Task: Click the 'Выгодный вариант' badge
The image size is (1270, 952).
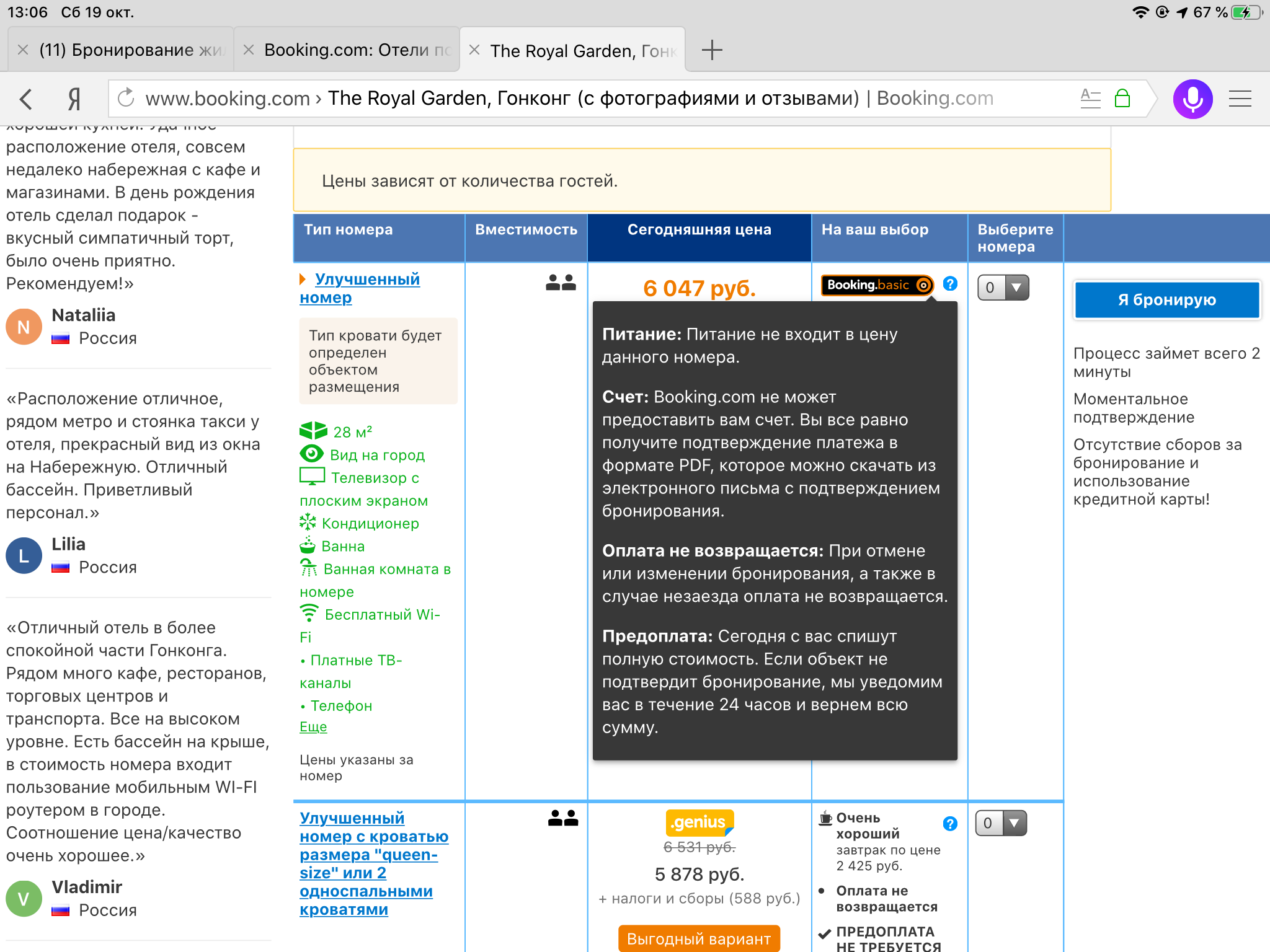Action: pos(699,938)
